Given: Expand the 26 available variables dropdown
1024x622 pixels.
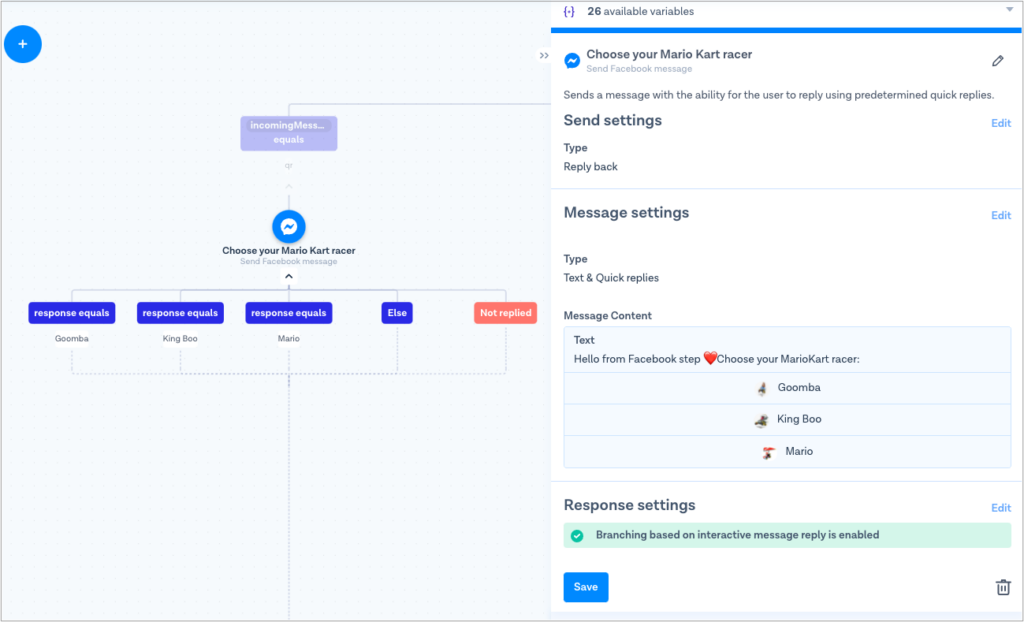Looking at the screenshot, I should 1011,11.
